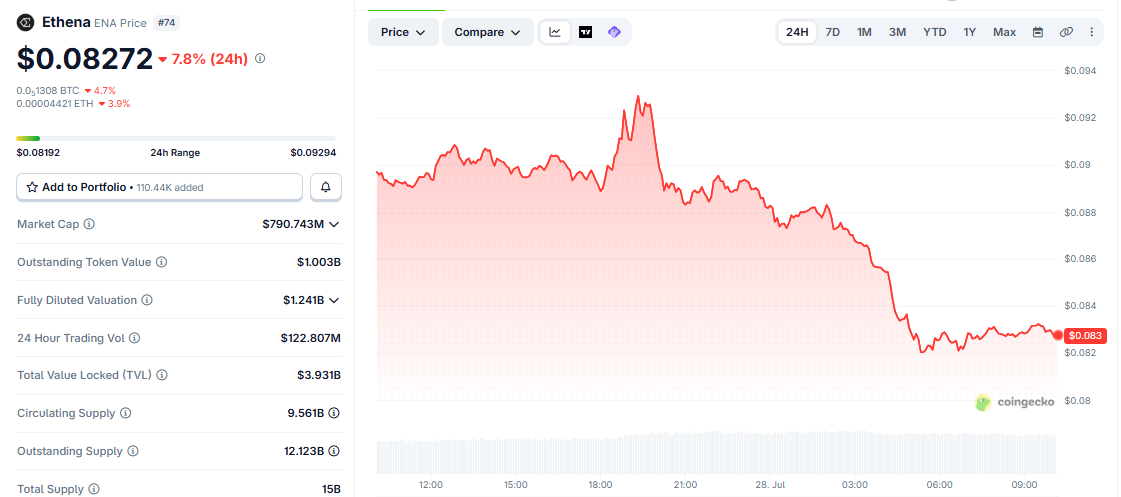Click the red price line peak near 18:00
This screenshot has height=497, width=1121.
pos(638,97)
